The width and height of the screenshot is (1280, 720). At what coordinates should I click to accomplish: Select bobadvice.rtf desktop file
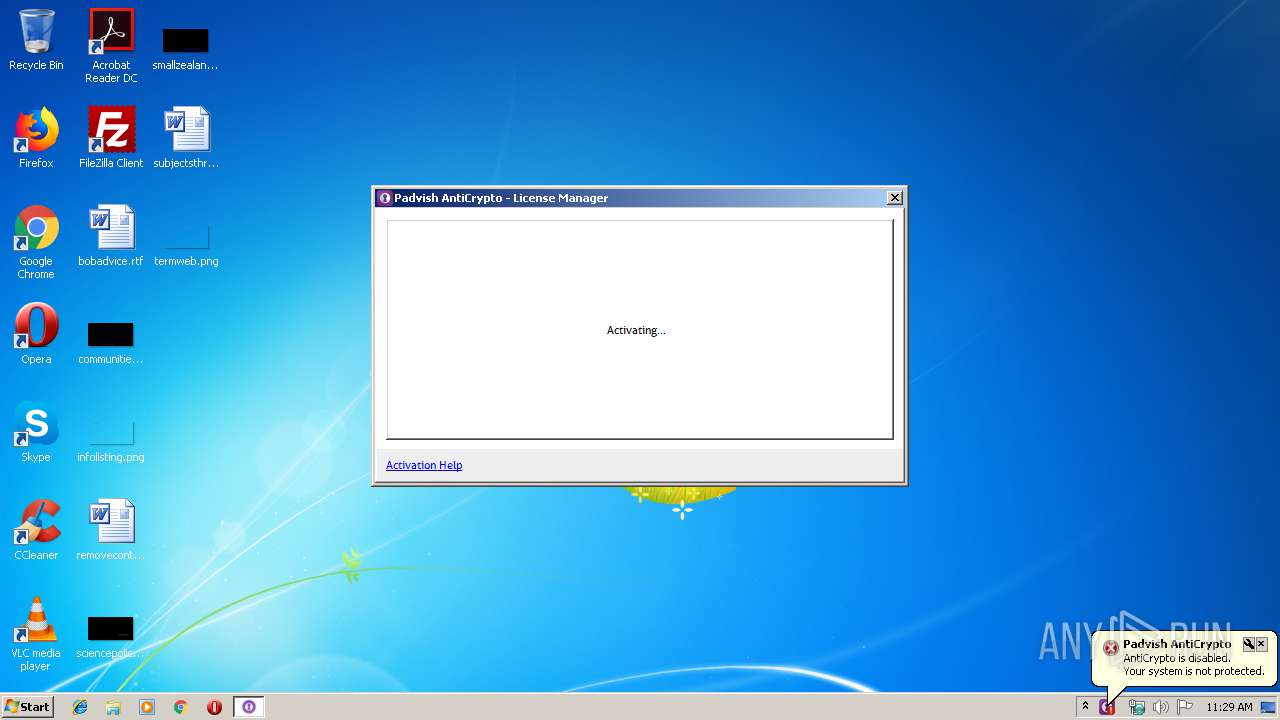[x=111, y=236]
